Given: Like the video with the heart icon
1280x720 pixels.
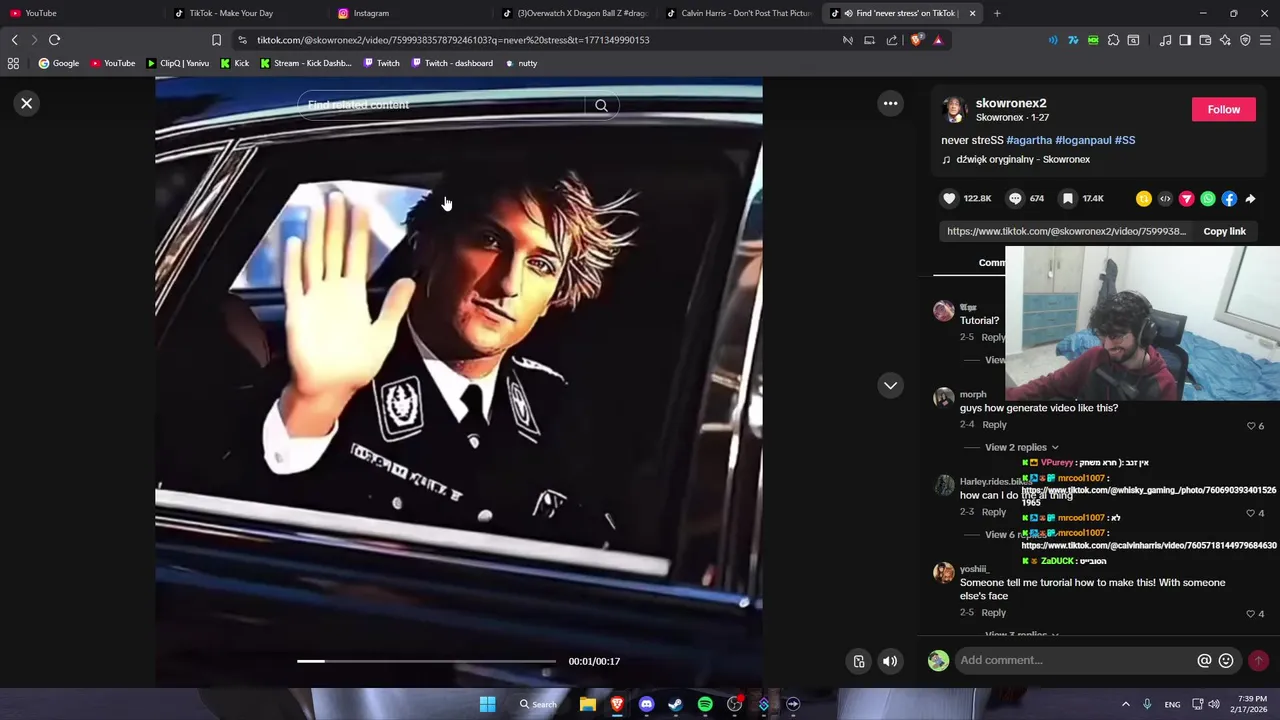Looking at the screenshot, I should (x=949, y=198).
